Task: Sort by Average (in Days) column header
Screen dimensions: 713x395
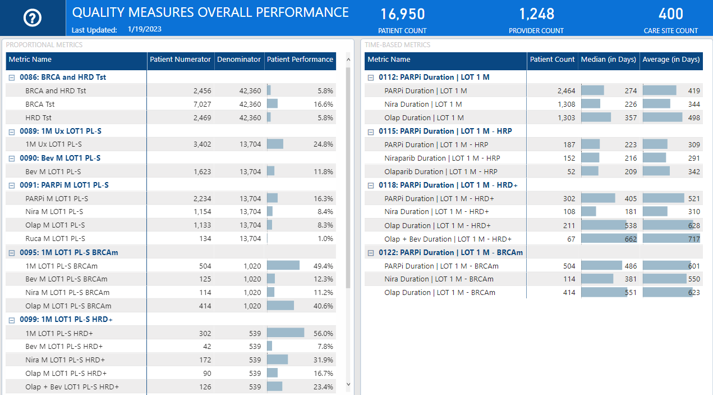Action: (x=671, y=61)
